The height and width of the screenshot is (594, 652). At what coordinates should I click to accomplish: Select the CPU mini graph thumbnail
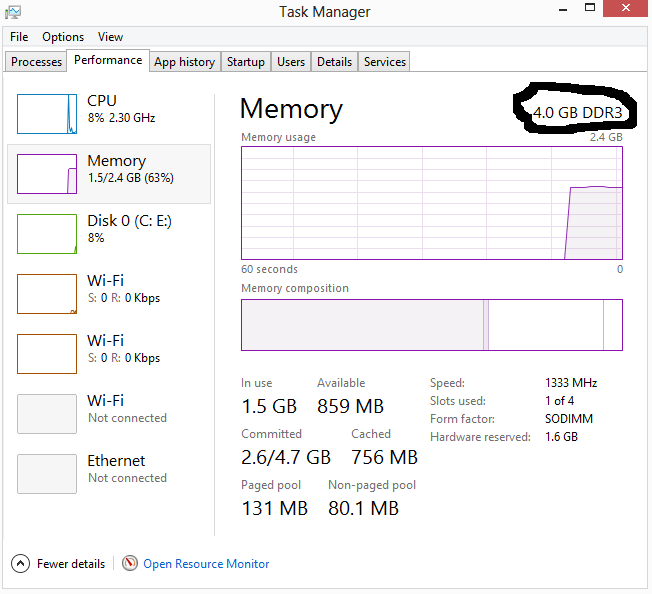47,114
